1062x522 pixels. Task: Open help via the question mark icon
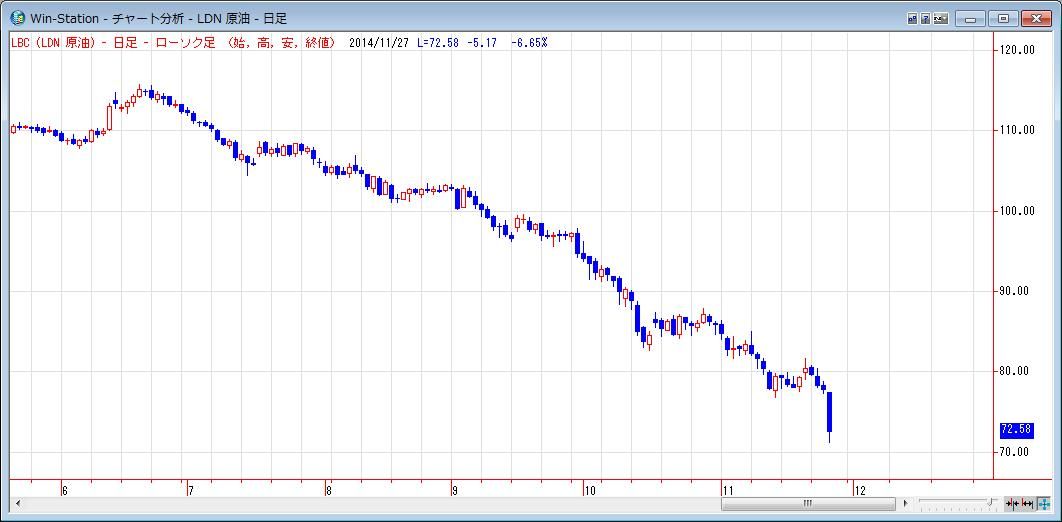925,18
